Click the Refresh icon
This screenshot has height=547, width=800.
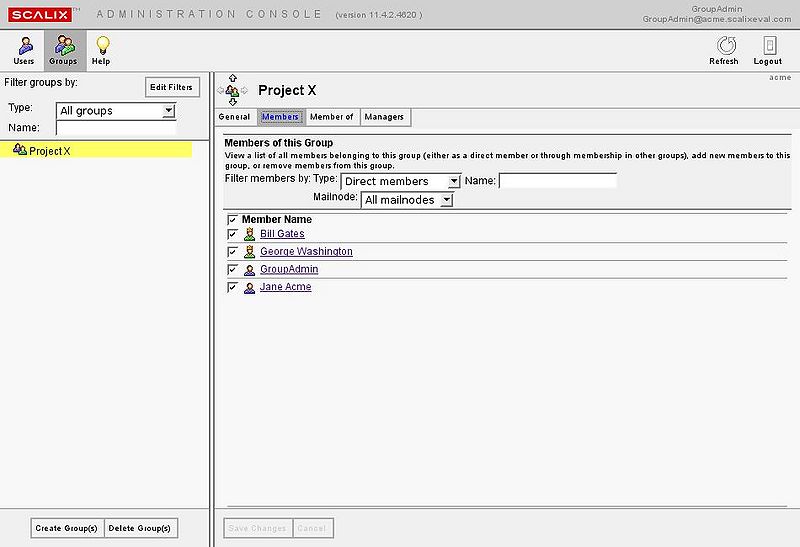(723, 47)
